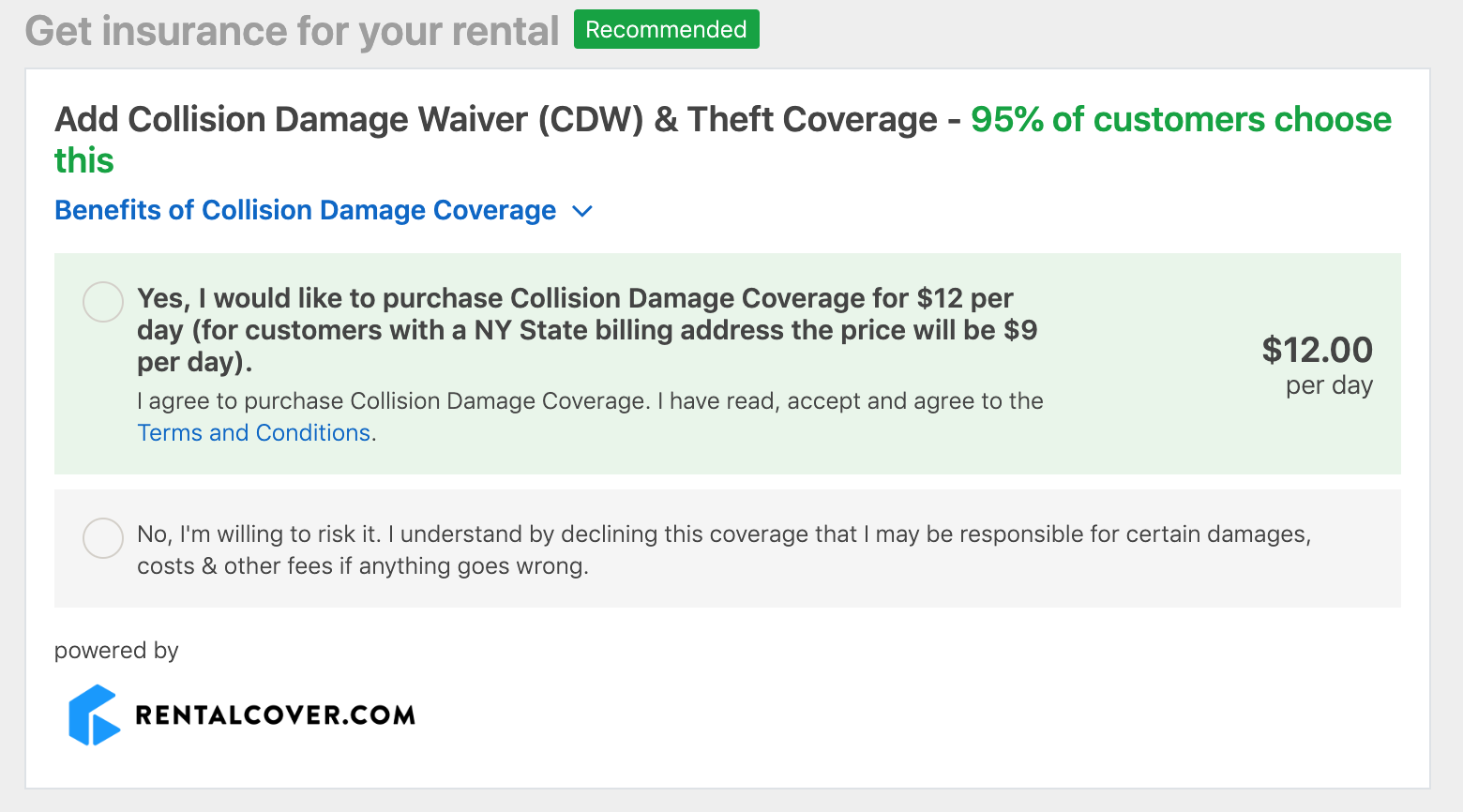This screenshot has height=812, width=1463.
Task: Open Benefits of Collision Damage Coverage link text
Action: [x=305, y=210]
